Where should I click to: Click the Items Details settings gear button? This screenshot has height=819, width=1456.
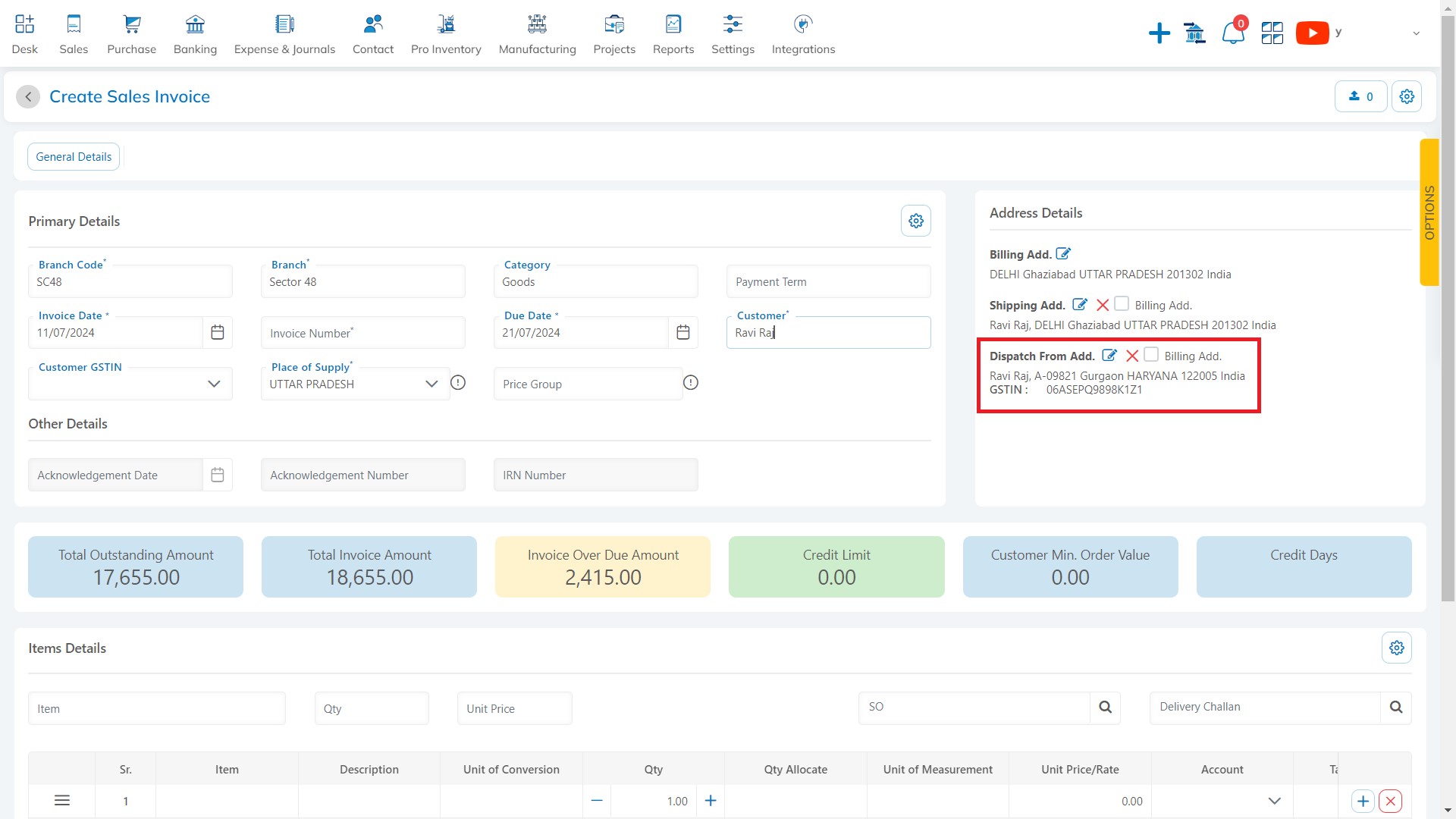(x=1397, y=648)
